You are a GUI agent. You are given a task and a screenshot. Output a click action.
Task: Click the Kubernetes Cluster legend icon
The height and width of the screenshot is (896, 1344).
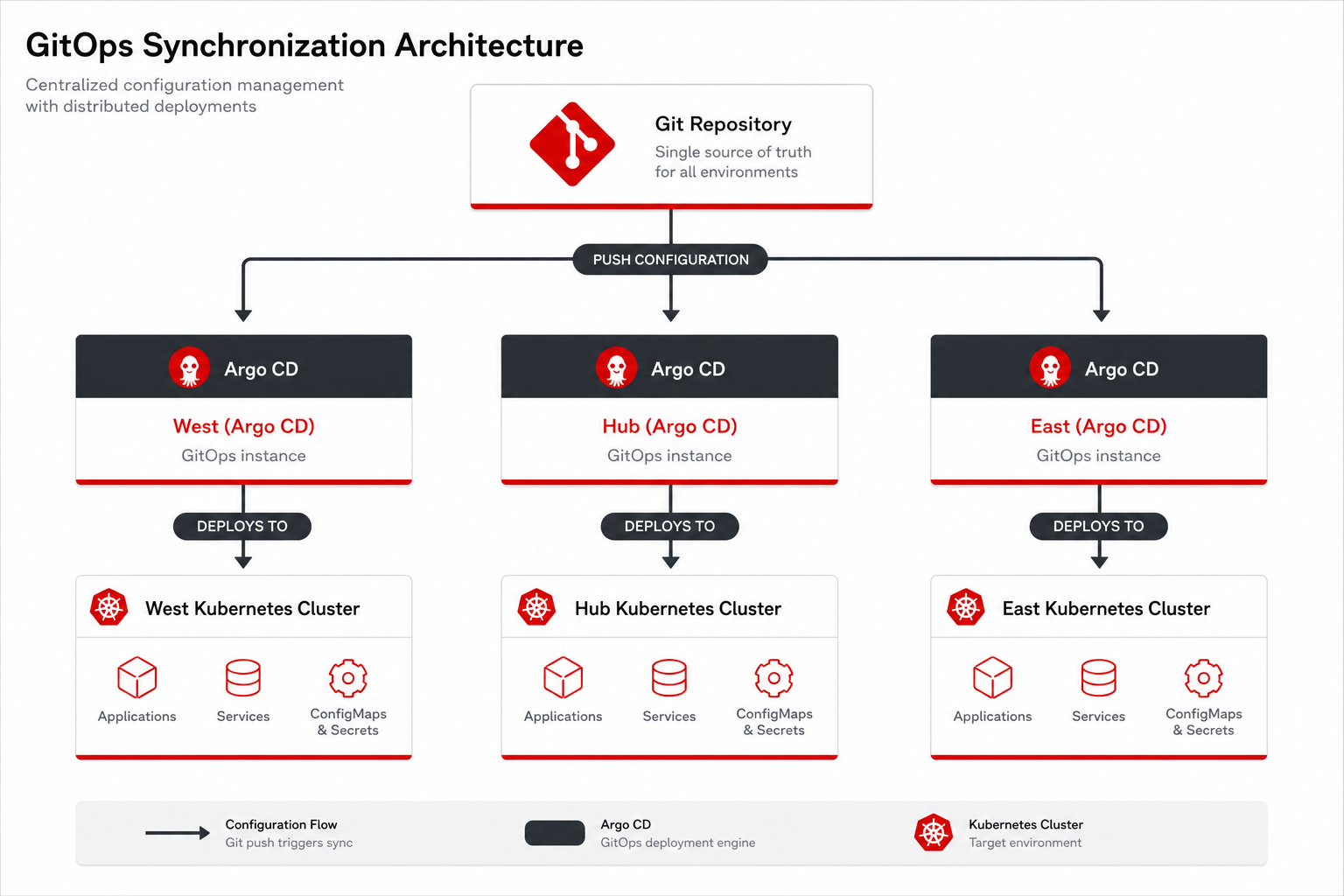pyautogui.click(x=934, y=833)
